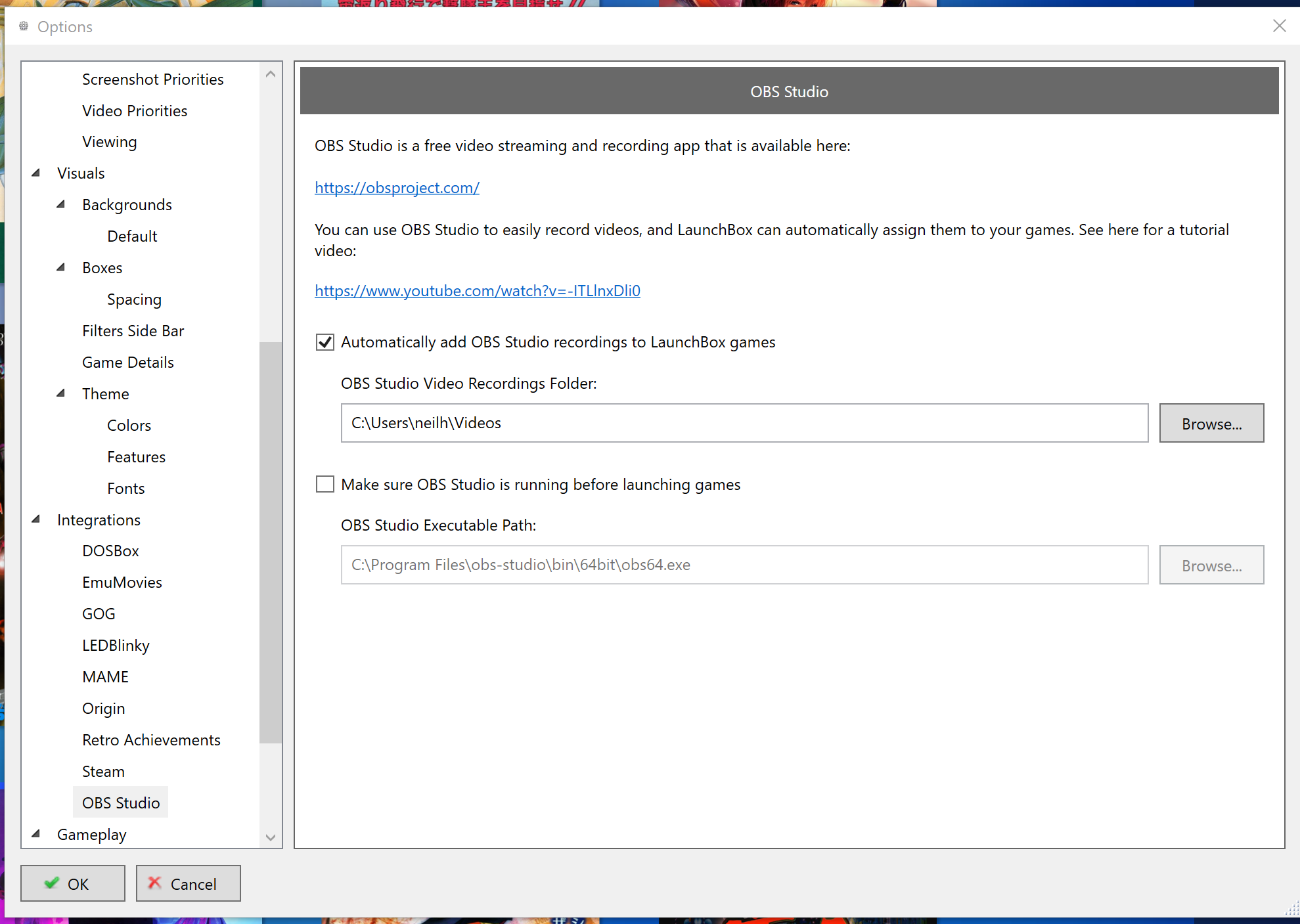Confirm settings with OK button
This screenshot has height=924, width=1300.
[73, 884]
